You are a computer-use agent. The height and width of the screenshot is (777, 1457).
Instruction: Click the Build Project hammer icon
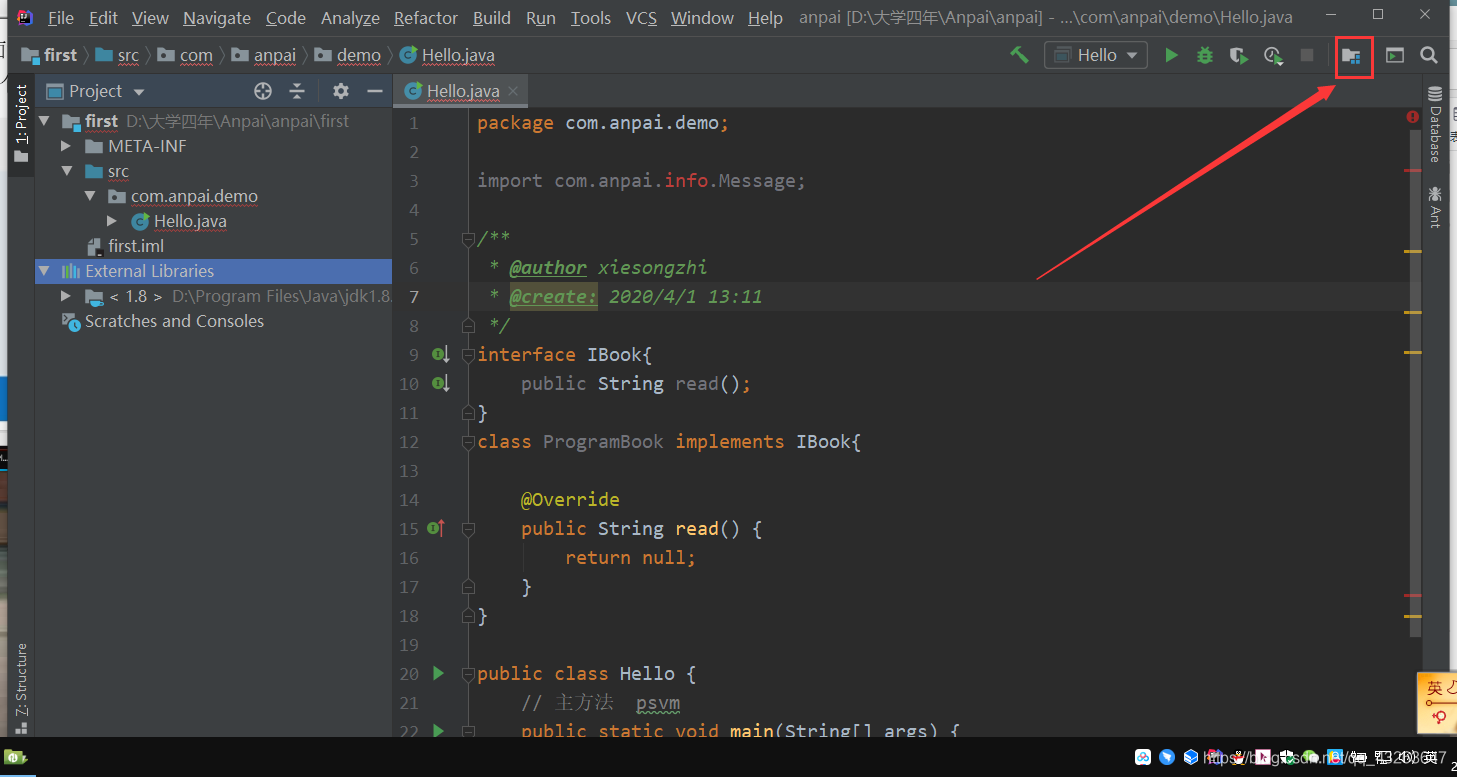click(1019, 55)
